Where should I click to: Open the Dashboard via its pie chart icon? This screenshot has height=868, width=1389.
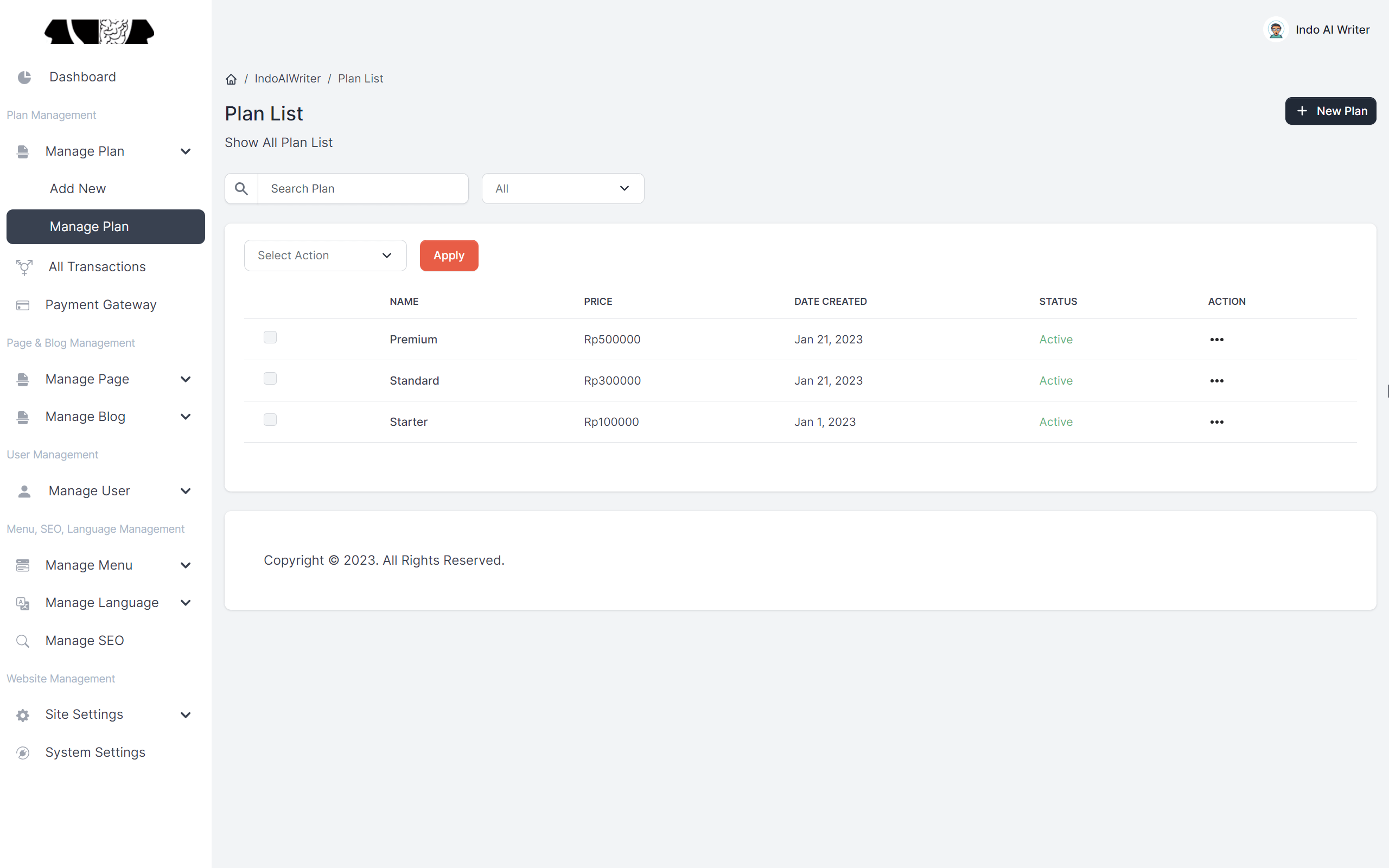(x=24, y=76)
